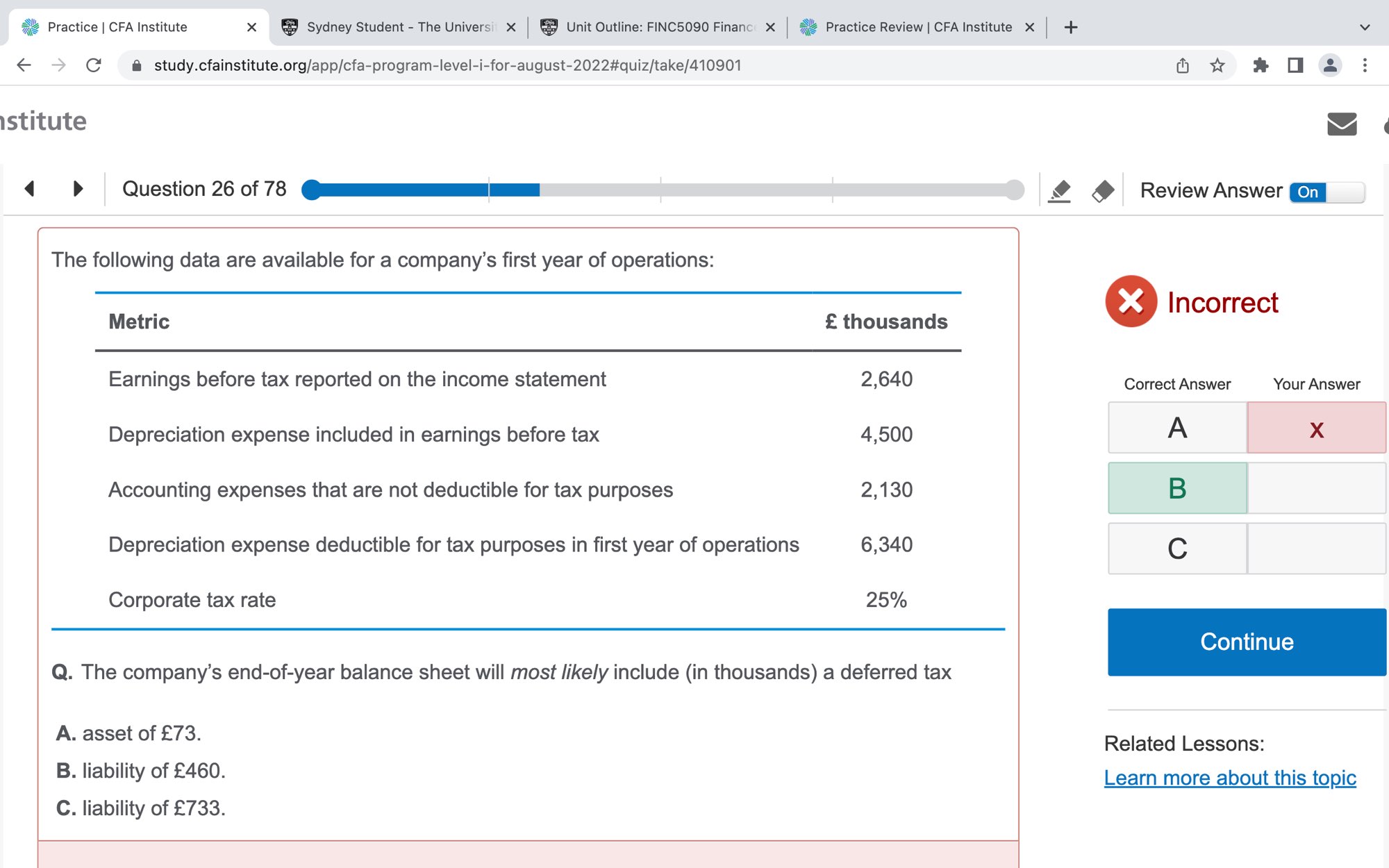1389x868 pixels.
Task: Bookmark page with the star icon
Action: pos(1217,65)
